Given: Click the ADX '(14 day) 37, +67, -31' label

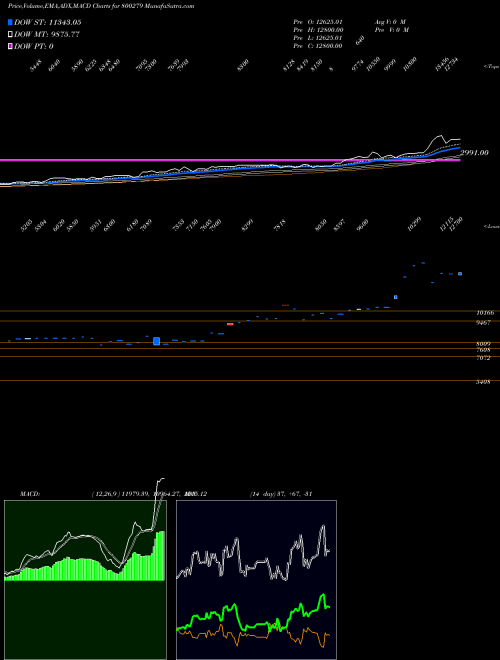Looking at the screenshot, I should coord(281,494).
